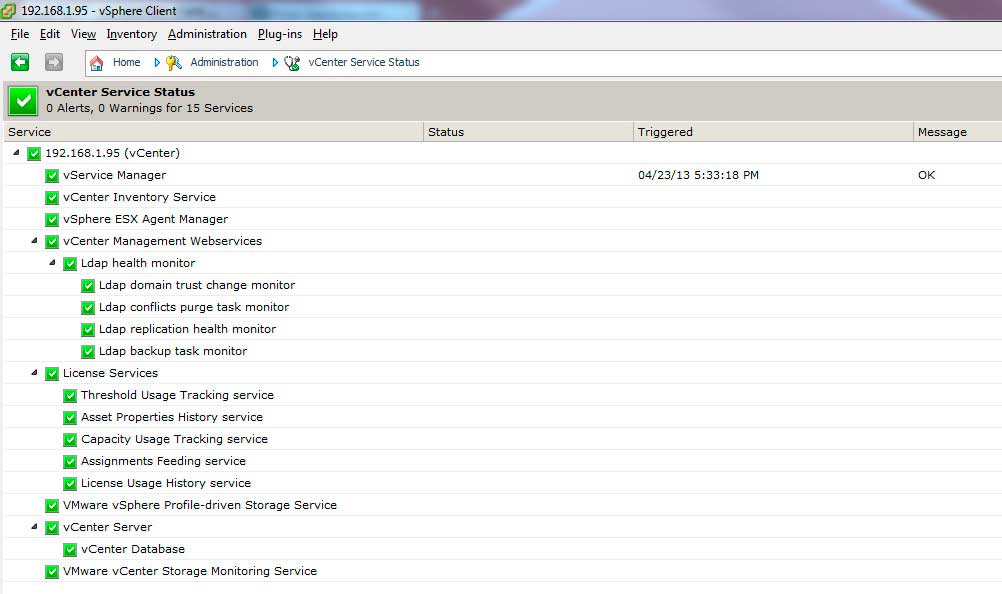Click status icon for Ldap replication health monitor
Image resolution: width=1002 pixels, height=594 pixels.
tap(88, 330)
